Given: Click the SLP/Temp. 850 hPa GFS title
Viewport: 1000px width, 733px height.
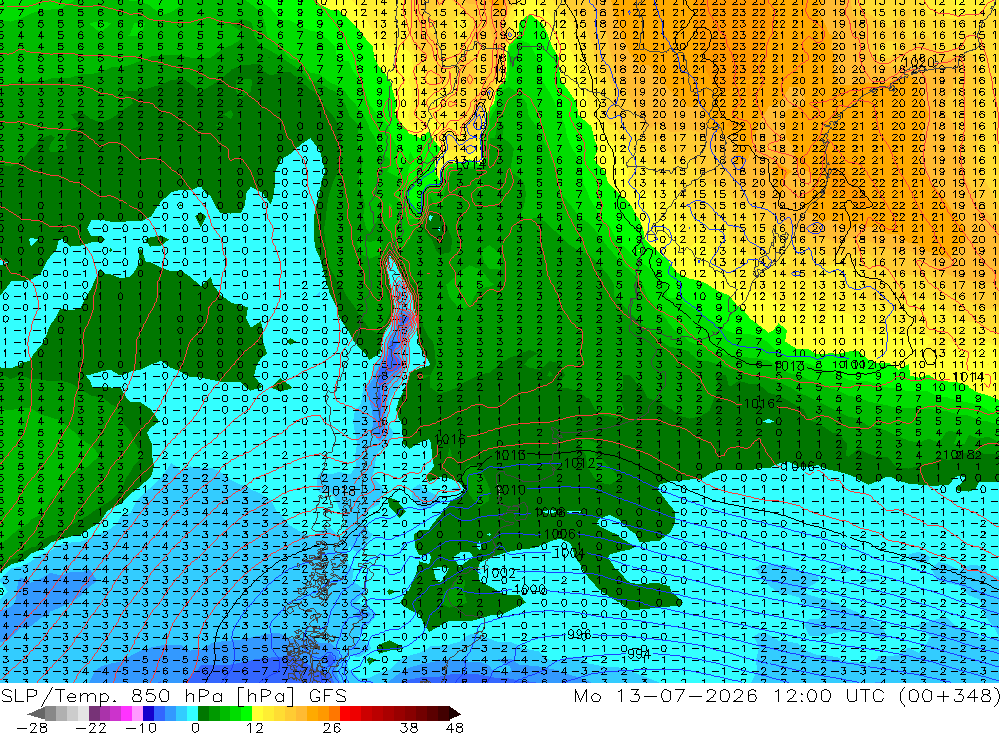Looking at the screenshot, I should [x=173, y=695].
